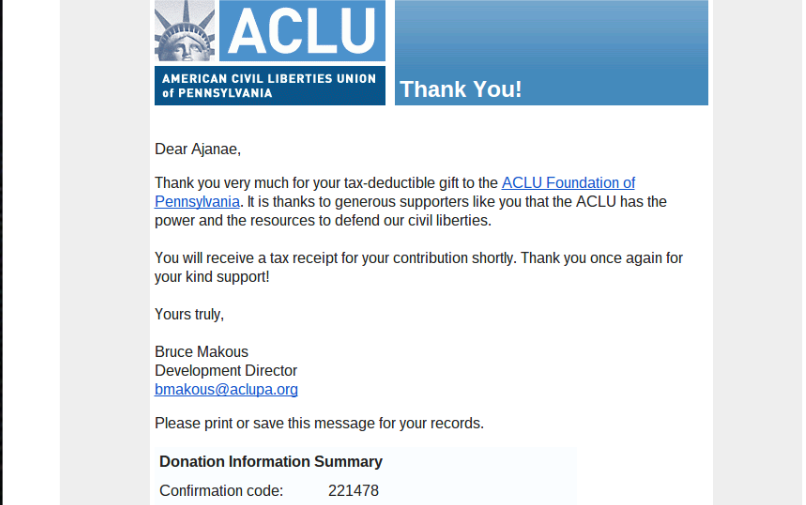The height and width of the screenshot is (505, 806).
Task: Click the Development Director job title
Action: [226, 371]
